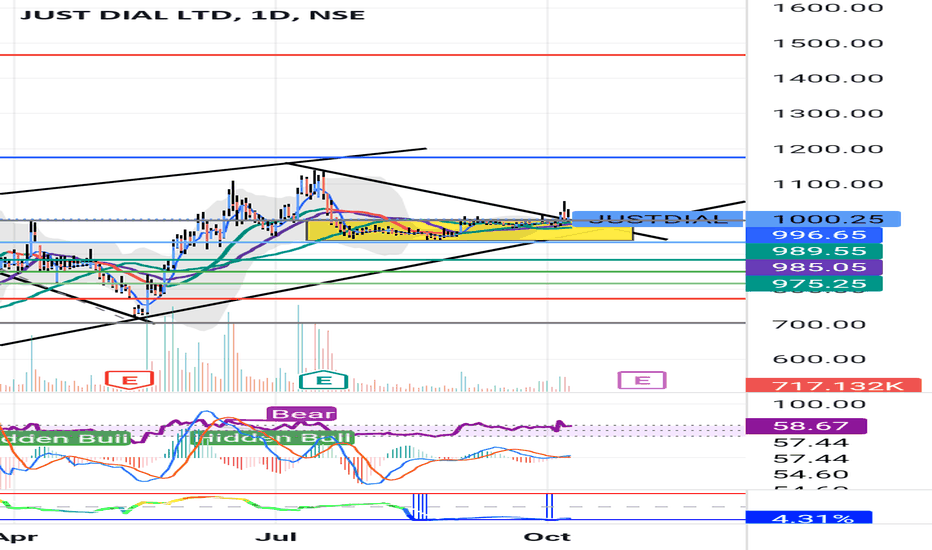Click the 1100.00 price axis label

(x=828, y=184)
